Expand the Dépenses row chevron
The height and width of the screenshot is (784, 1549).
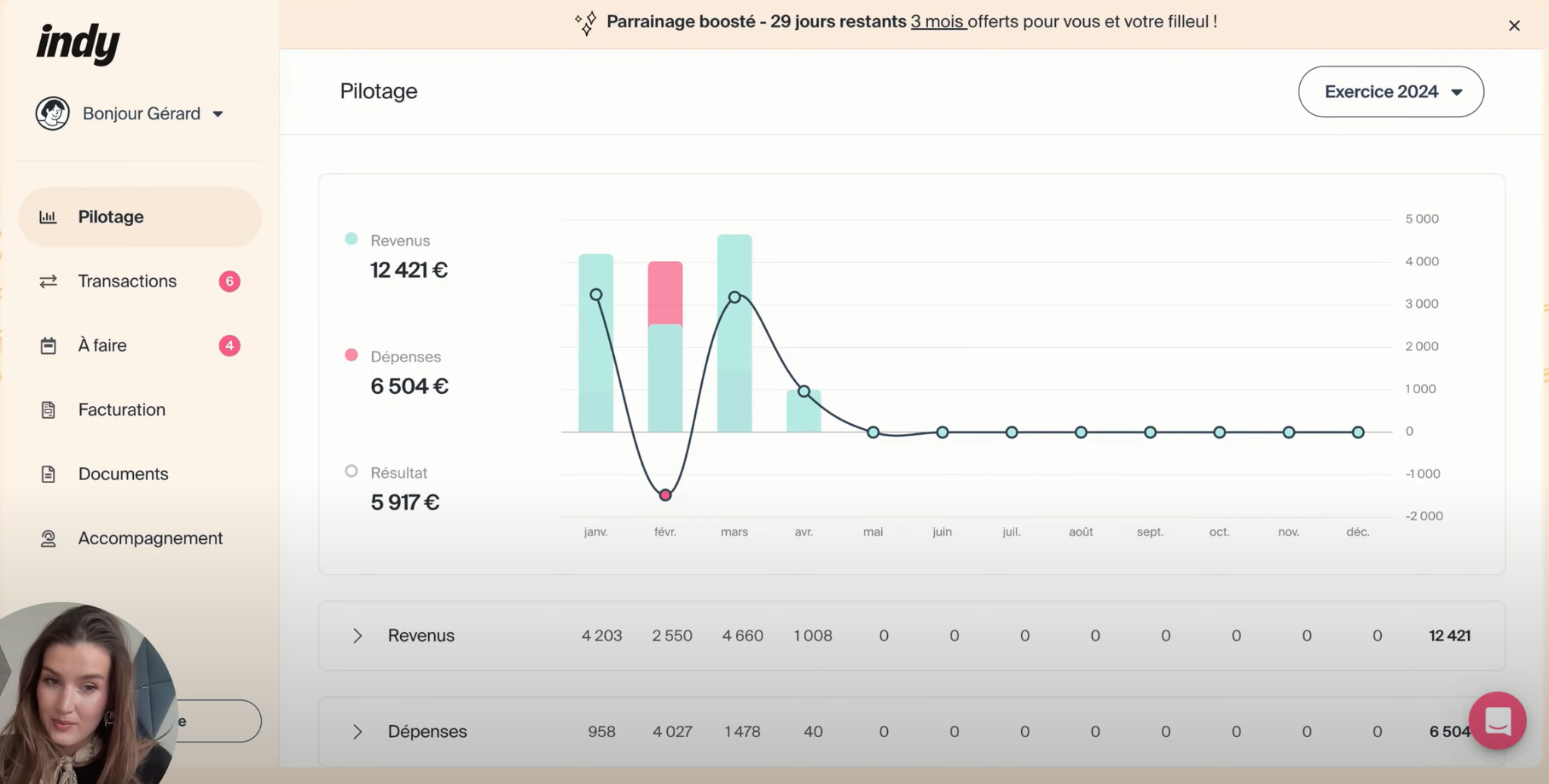click(357, 732)
